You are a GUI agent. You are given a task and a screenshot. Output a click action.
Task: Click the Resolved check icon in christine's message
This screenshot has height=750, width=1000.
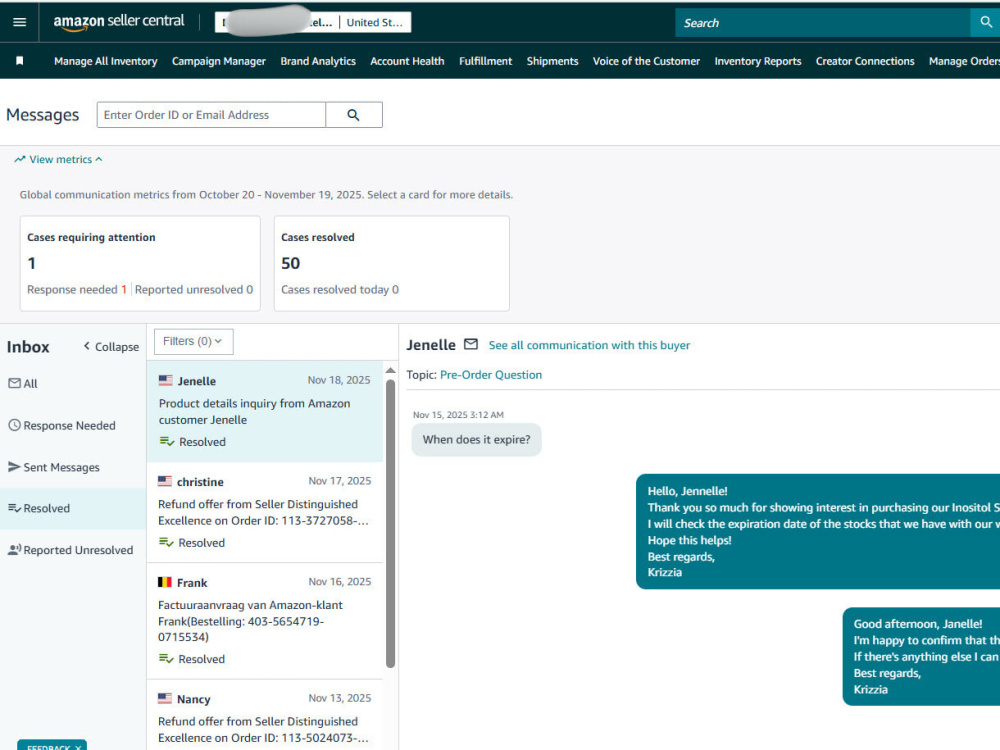[166, 542]
